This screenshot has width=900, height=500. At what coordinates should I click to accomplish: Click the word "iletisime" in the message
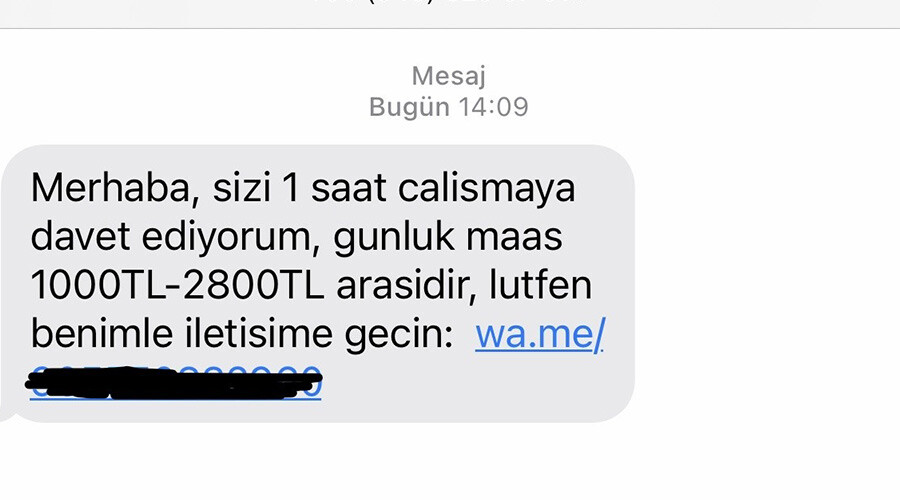click(x=258, y=334)
